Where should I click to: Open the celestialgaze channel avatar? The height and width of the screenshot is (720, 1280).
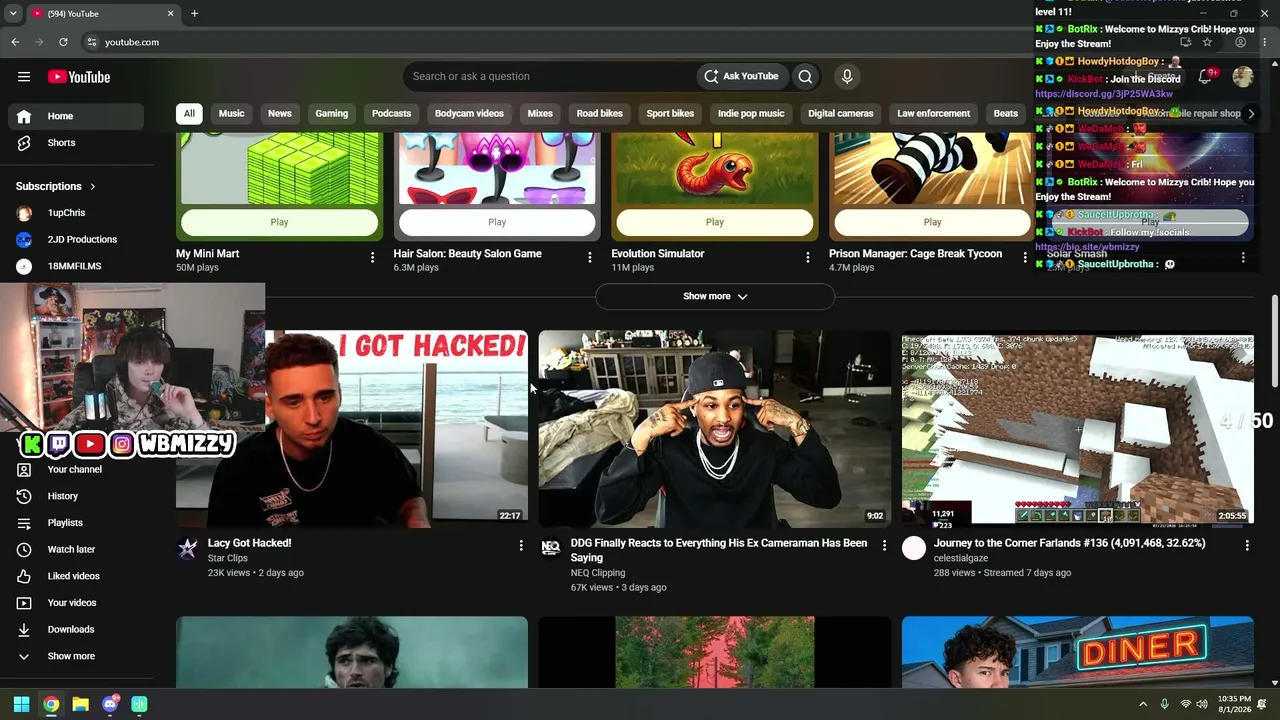(x=914, y=548)
